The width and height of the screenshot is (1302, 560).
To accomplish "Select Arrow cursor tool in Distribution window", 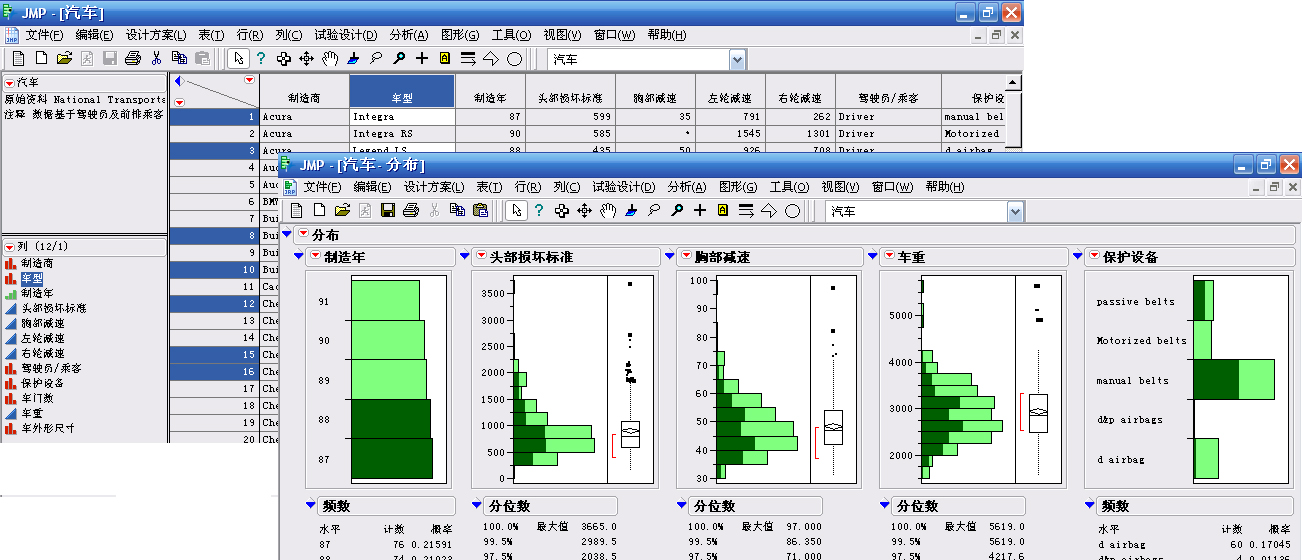I will point(516,210).
